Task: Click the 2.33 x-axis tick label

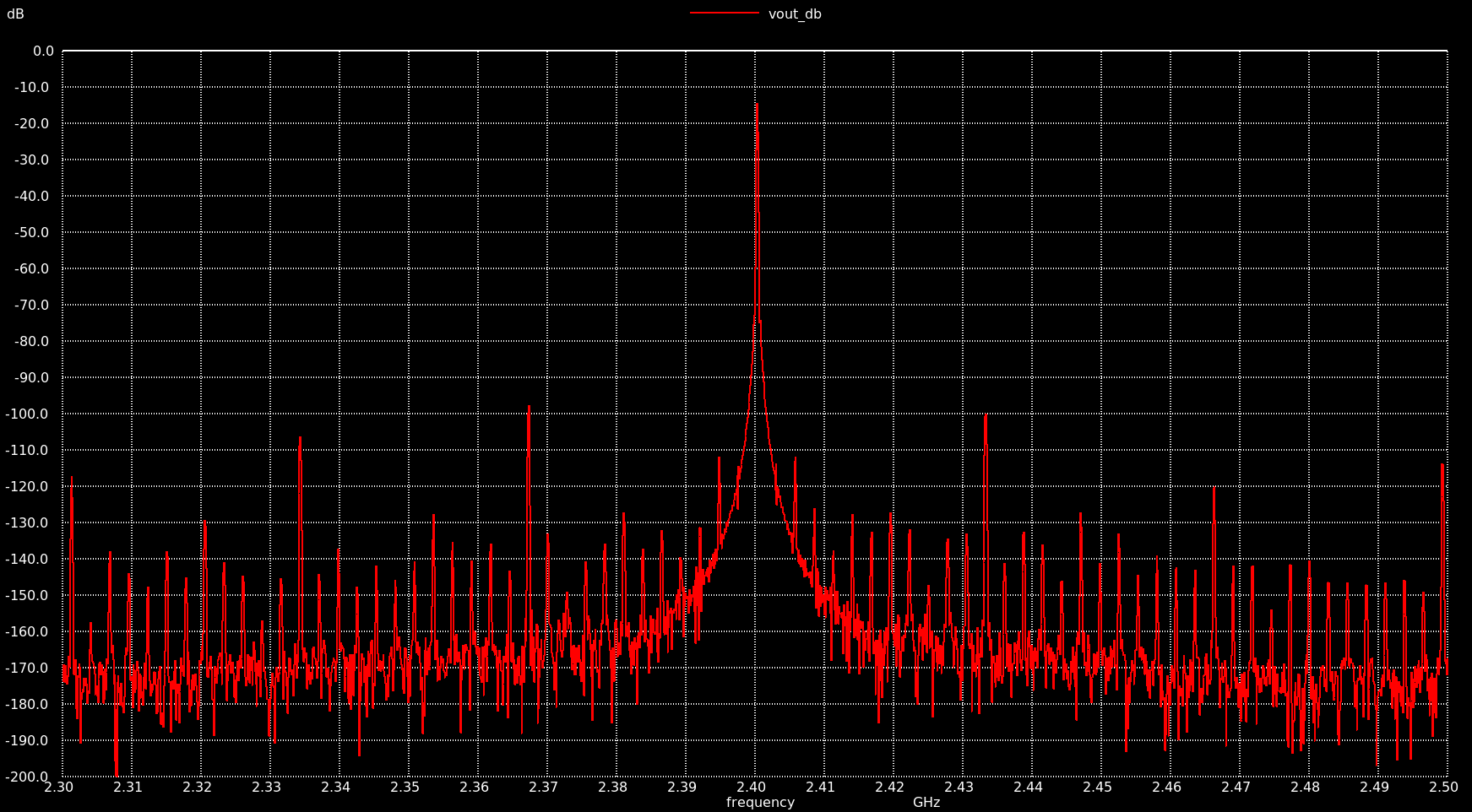Action: point(267,788)
